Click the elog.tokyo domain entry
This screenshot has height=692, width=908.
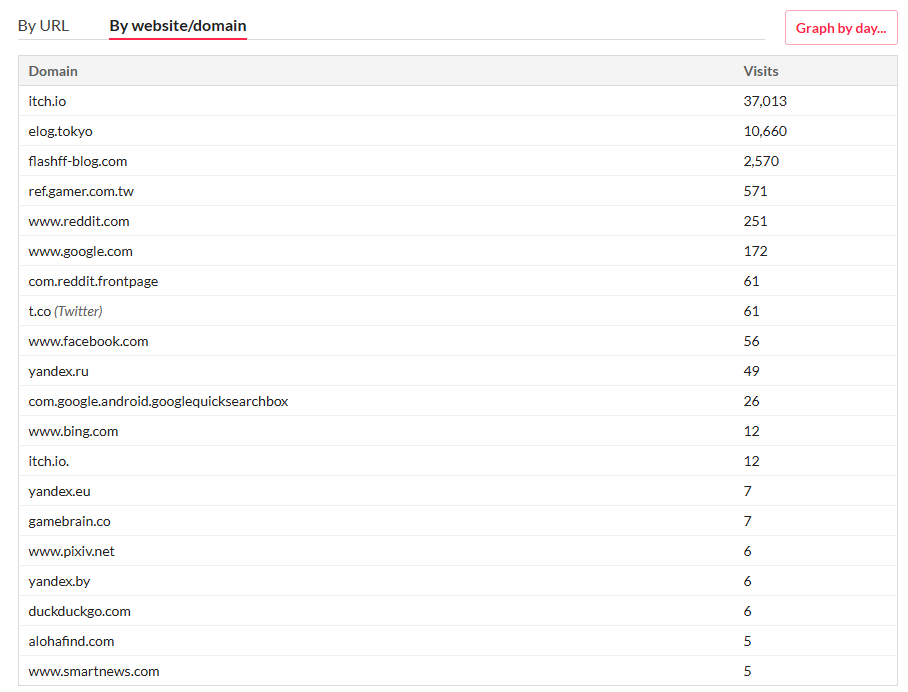(x=61, y=131)
